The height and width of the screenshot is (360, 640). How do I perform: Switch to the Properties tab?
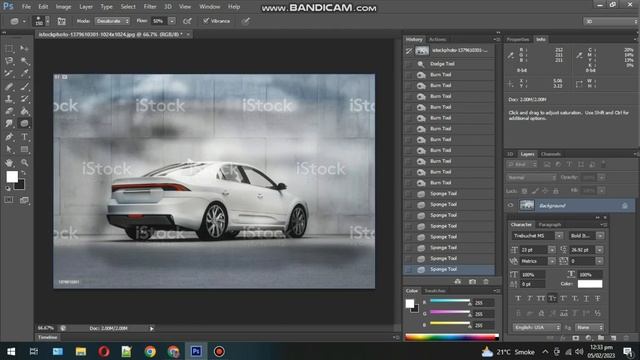pos(518,40)
